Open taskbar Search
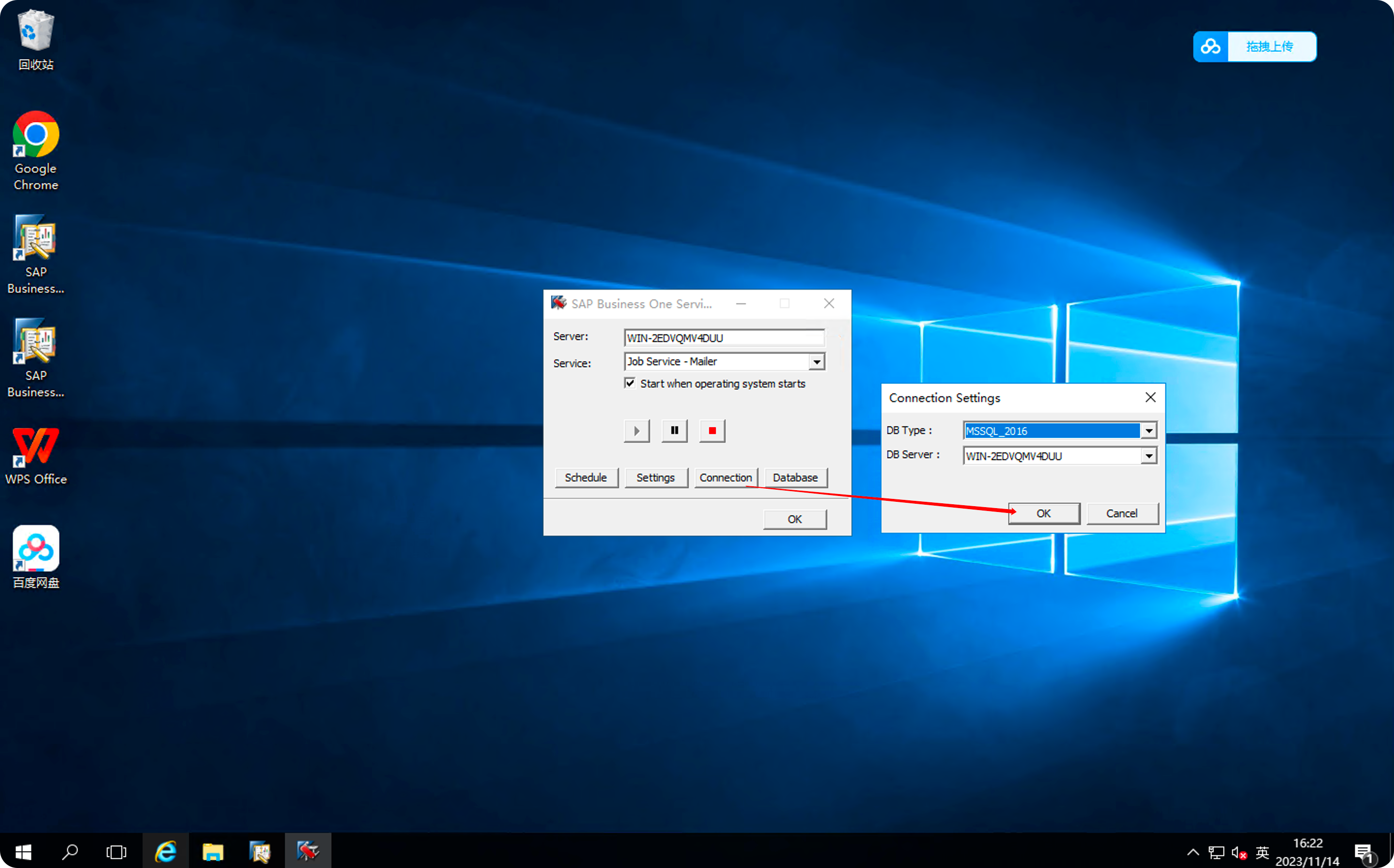 click(70, 852)
